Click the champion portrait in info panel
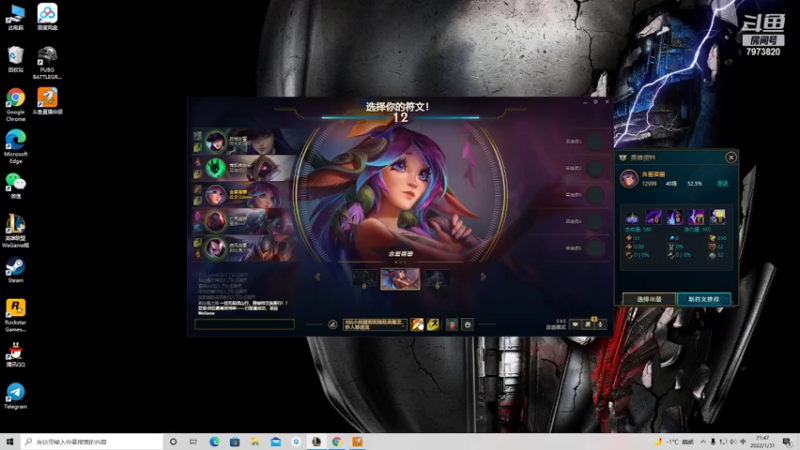This screenshot has height=450, width=800. click(629, 179)
